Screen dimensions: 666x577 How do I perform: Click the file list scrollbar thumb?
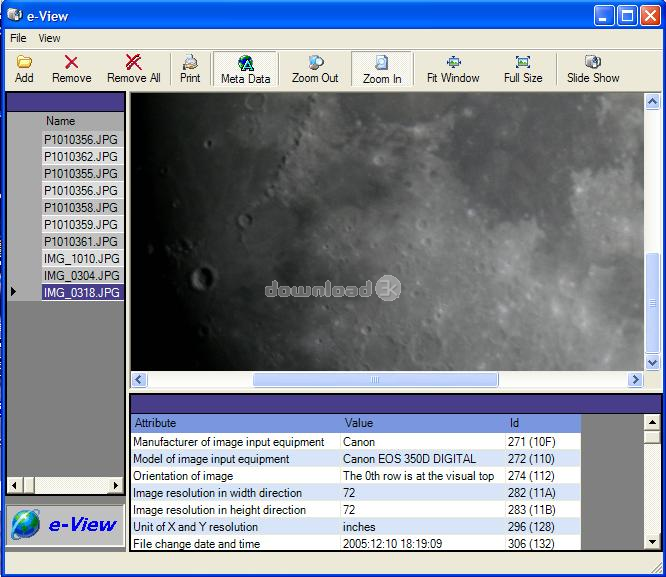click(29, 485)
